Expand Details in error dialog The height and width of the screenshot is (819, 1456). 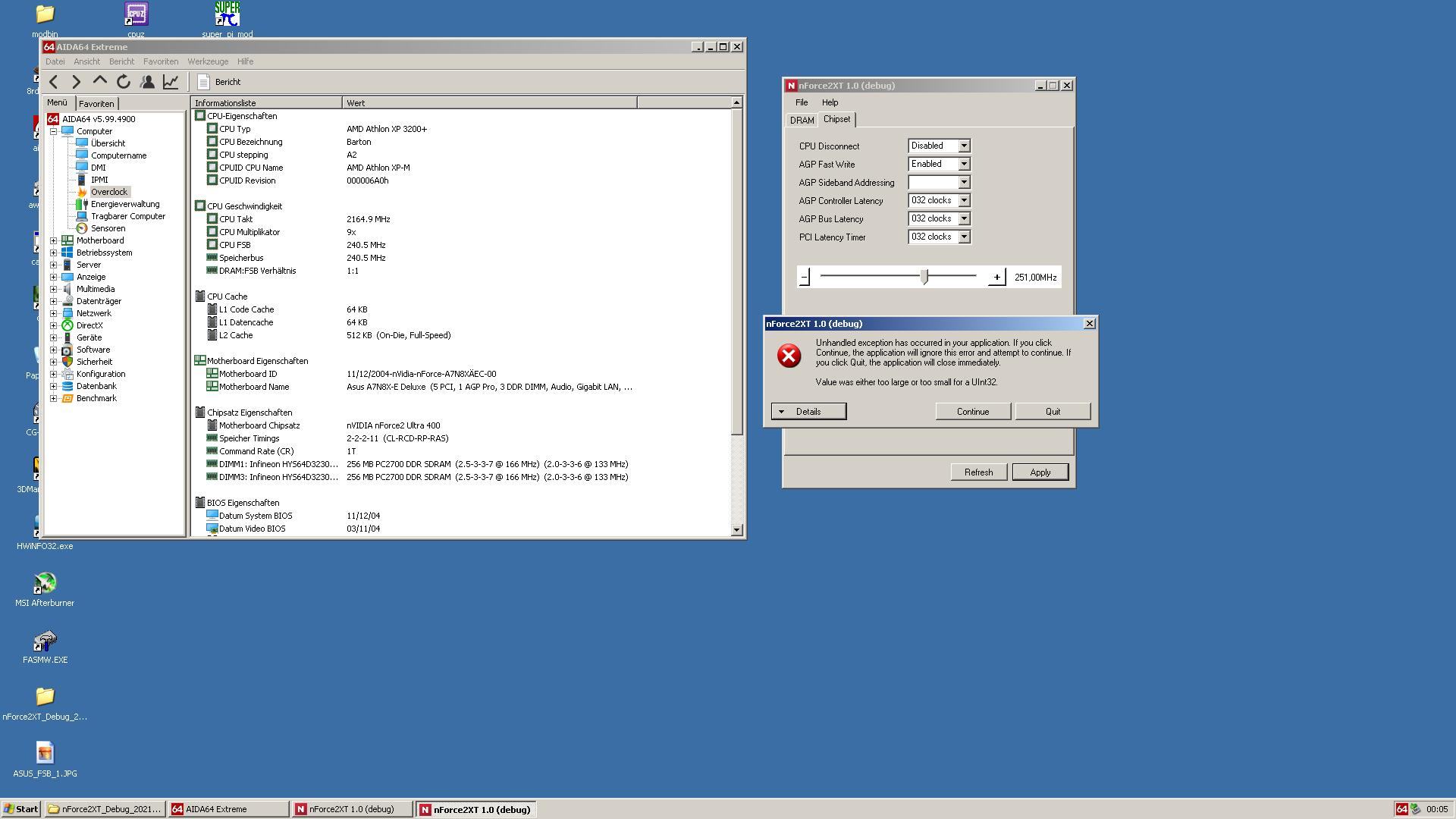coord(808,412)
